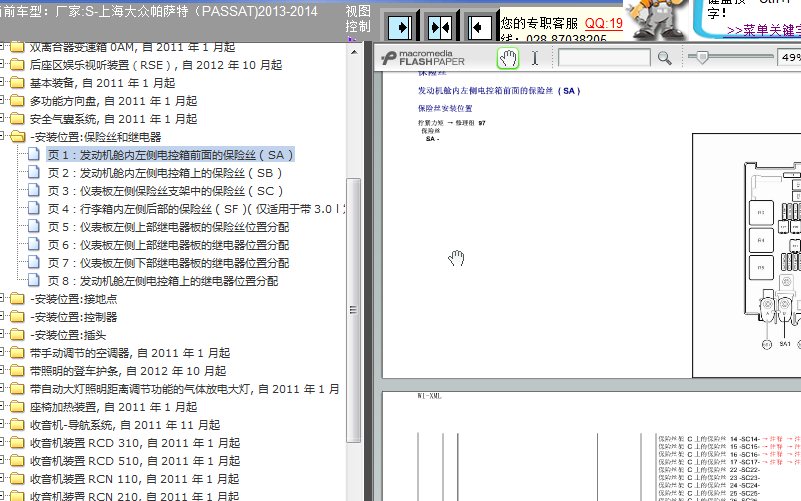This screenshot has height=501, width=801.
Task: Open page 2 fuse SB document
Action: [165, 173]
